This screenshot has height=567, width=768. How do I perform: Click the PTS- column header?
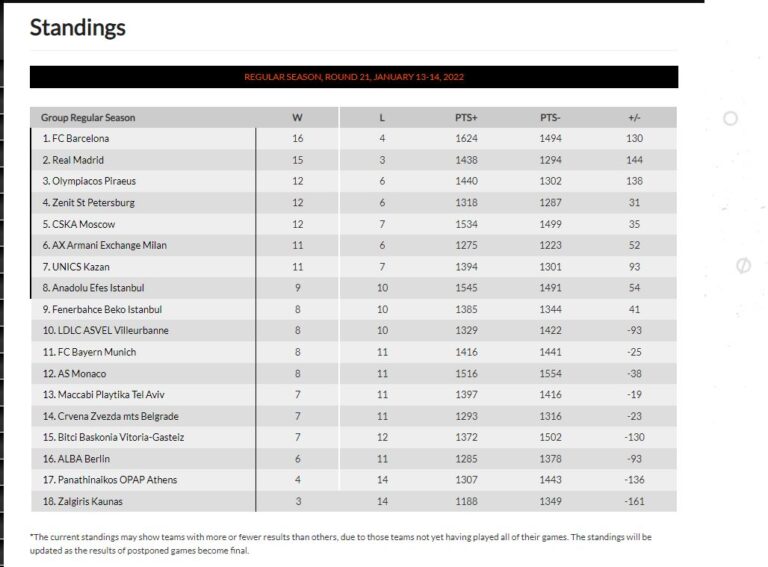pos(550,118)
